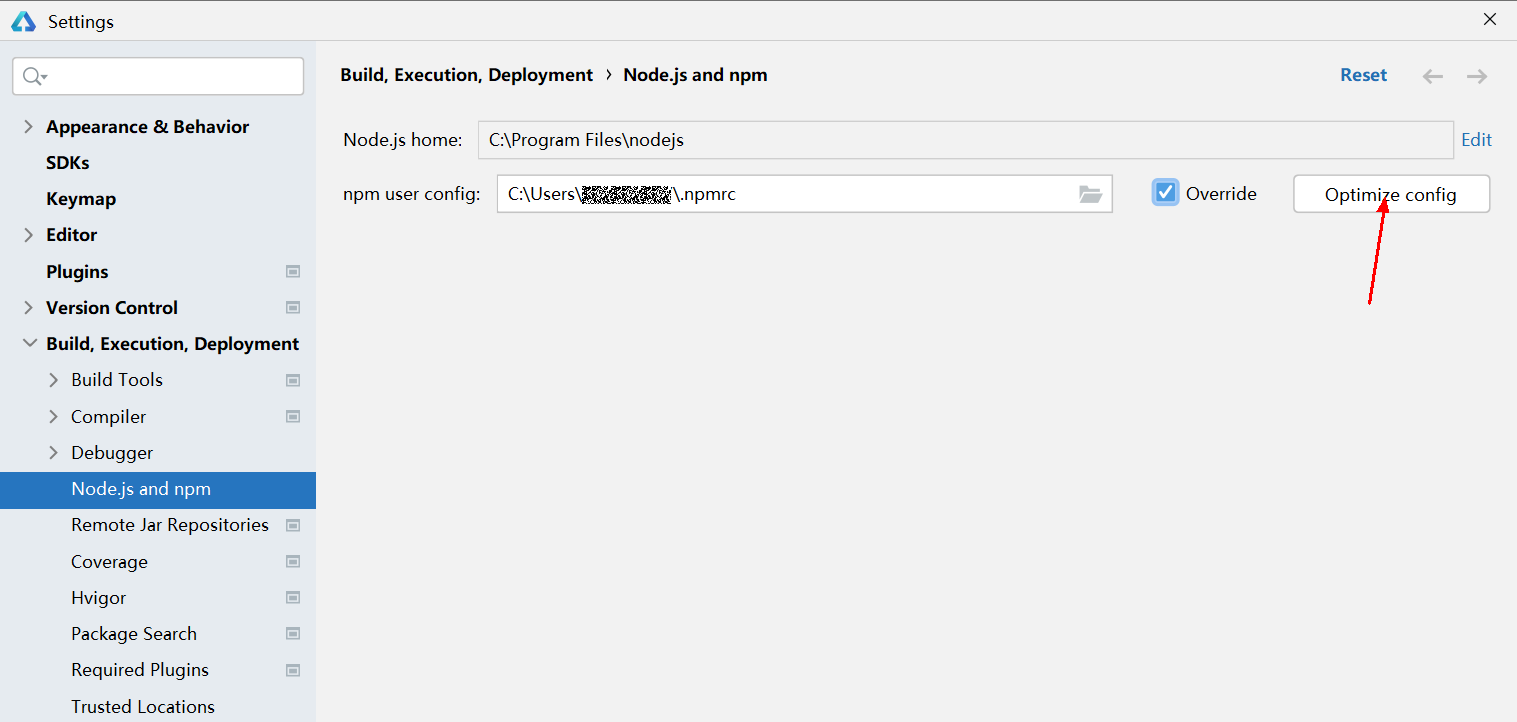Close the Settings dialog
This screenshot has width=1517, height=722.
click(1490, 19)
